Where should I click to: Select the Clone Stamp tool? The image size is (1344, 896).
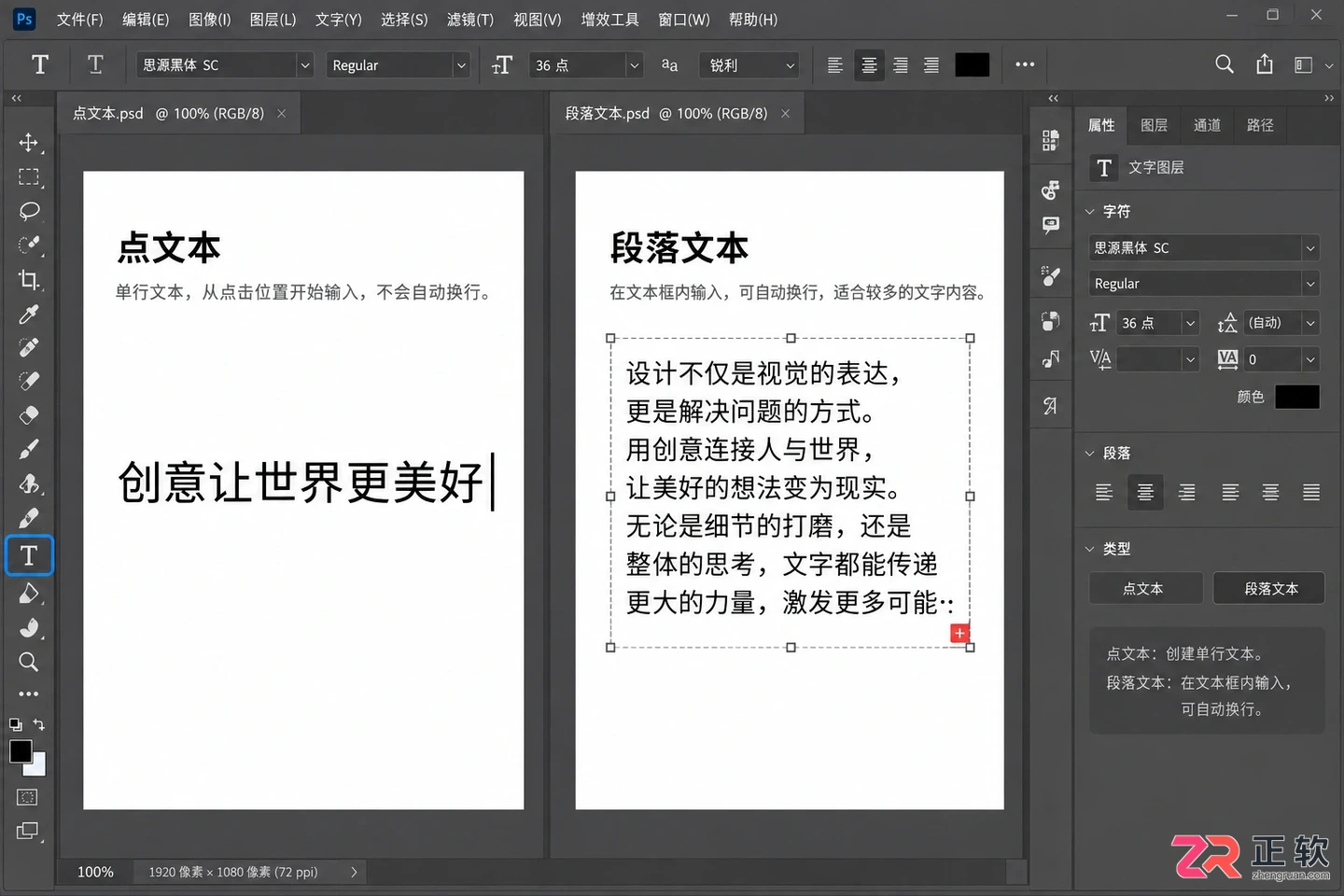[x=29, y=483]
